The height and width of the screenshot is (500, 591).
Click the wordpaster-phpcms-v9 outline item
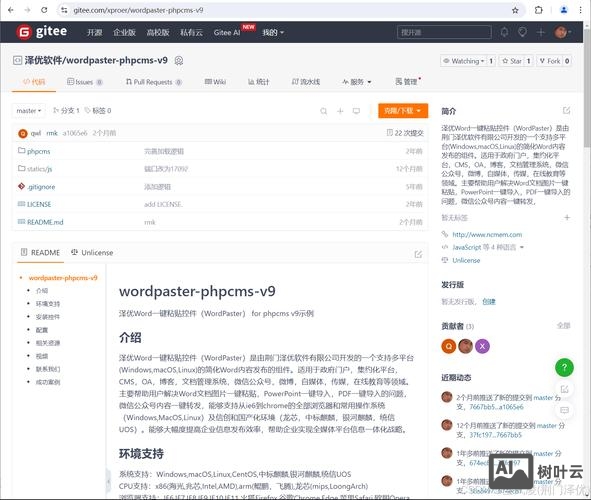pyautogui.click(x=63, y=278)
